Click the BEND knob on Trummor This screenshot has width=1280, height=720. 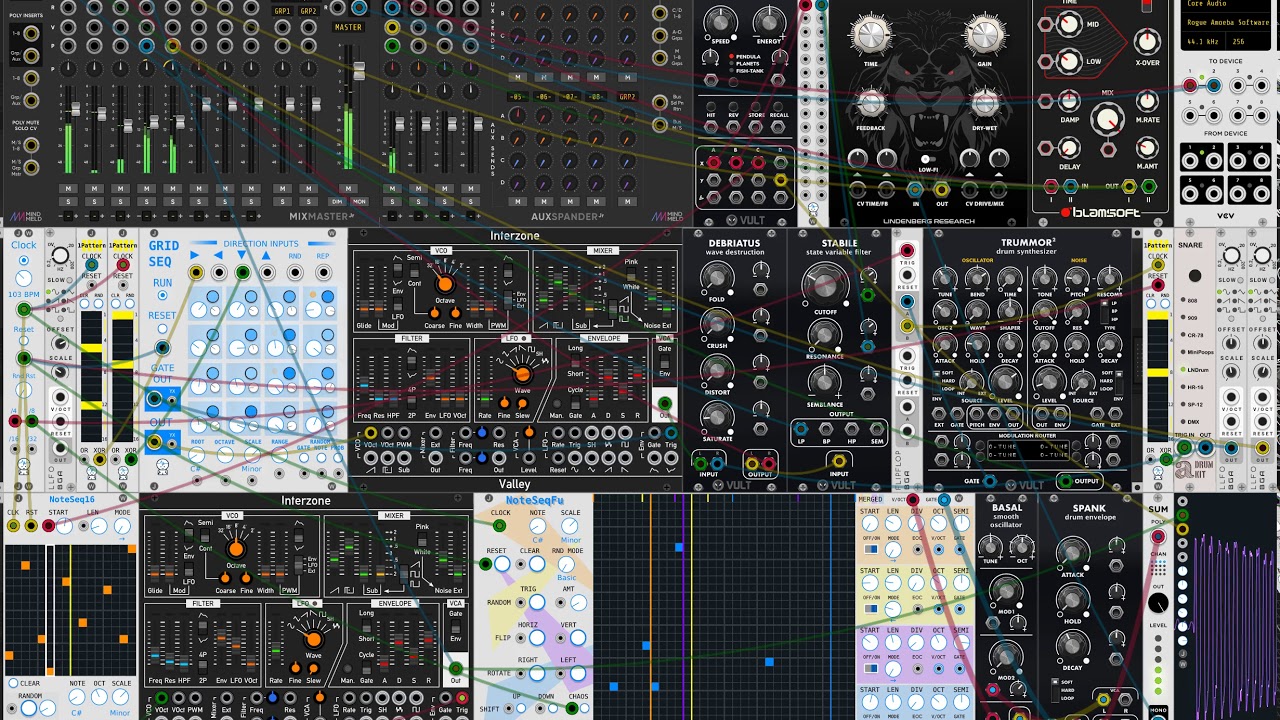pos(978,278)
